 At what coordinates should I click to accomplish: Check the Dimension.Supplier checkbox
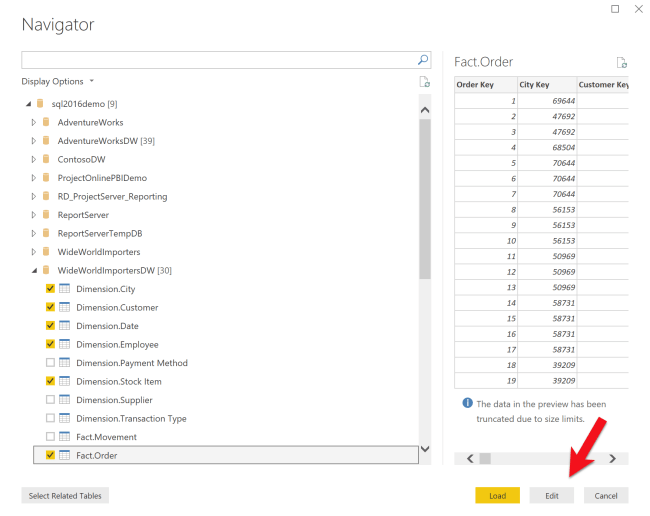(50, 400)
